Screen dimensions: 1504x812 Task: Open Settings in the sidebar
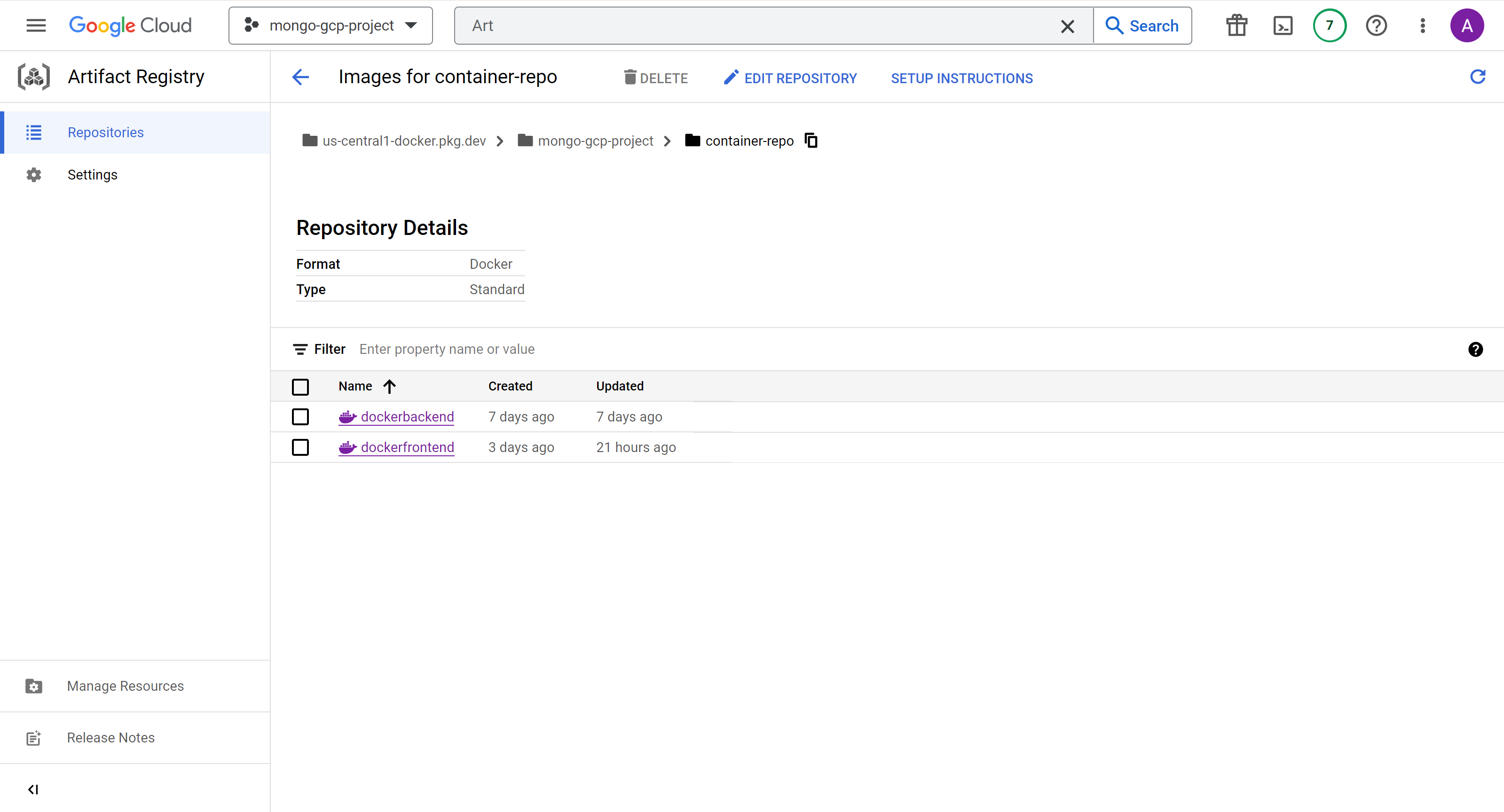coord(92,174)
